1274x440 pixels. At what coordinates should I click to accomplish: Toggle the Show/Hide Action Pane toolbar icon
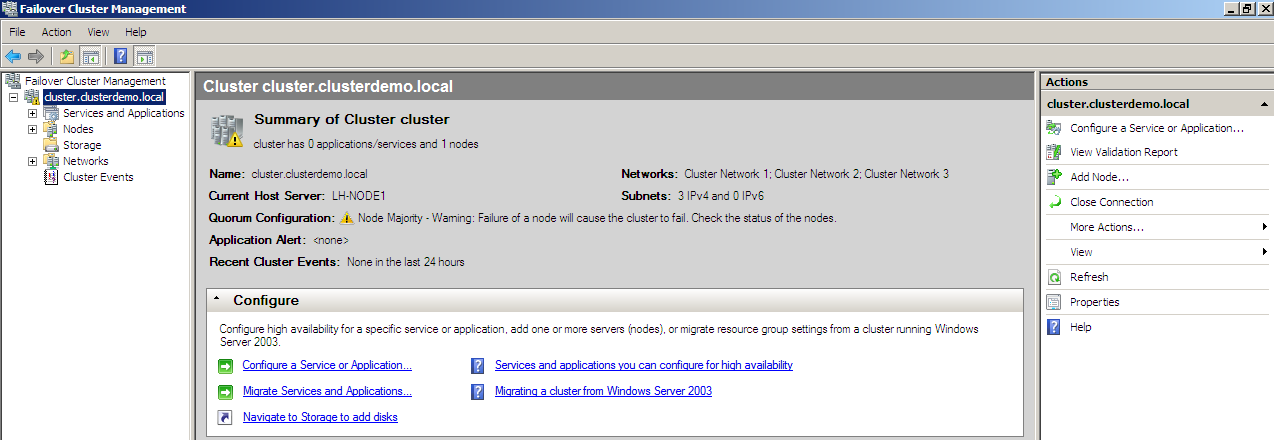click(145, 56)
